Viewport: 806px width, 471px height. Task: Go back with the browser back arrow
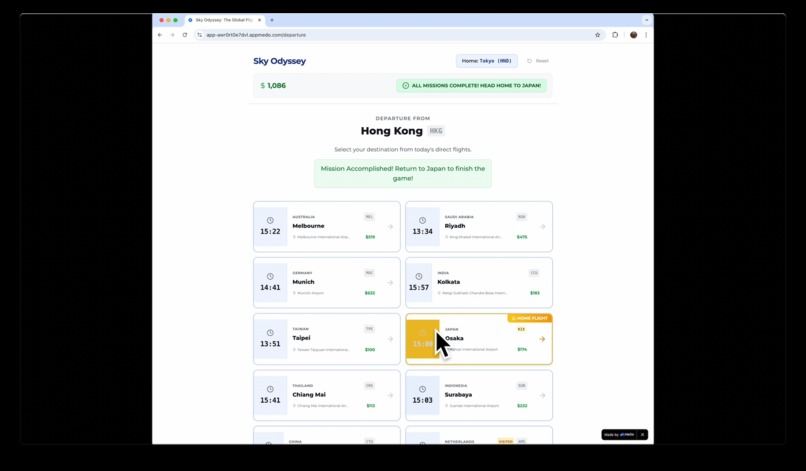(x=160, y=35)
